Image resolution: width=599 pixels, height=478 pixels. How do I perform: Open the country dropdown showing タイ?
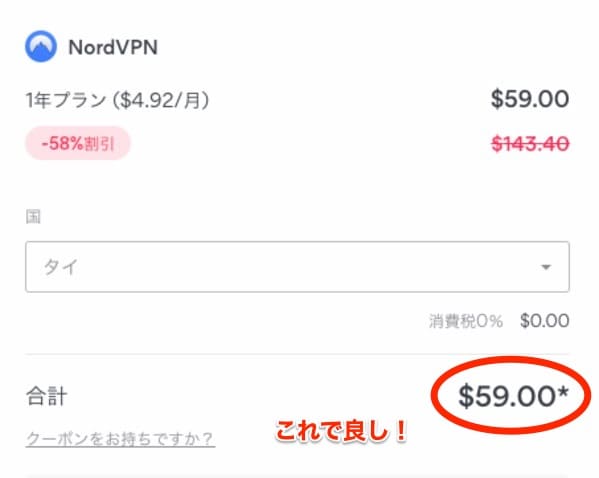(297, 267)
